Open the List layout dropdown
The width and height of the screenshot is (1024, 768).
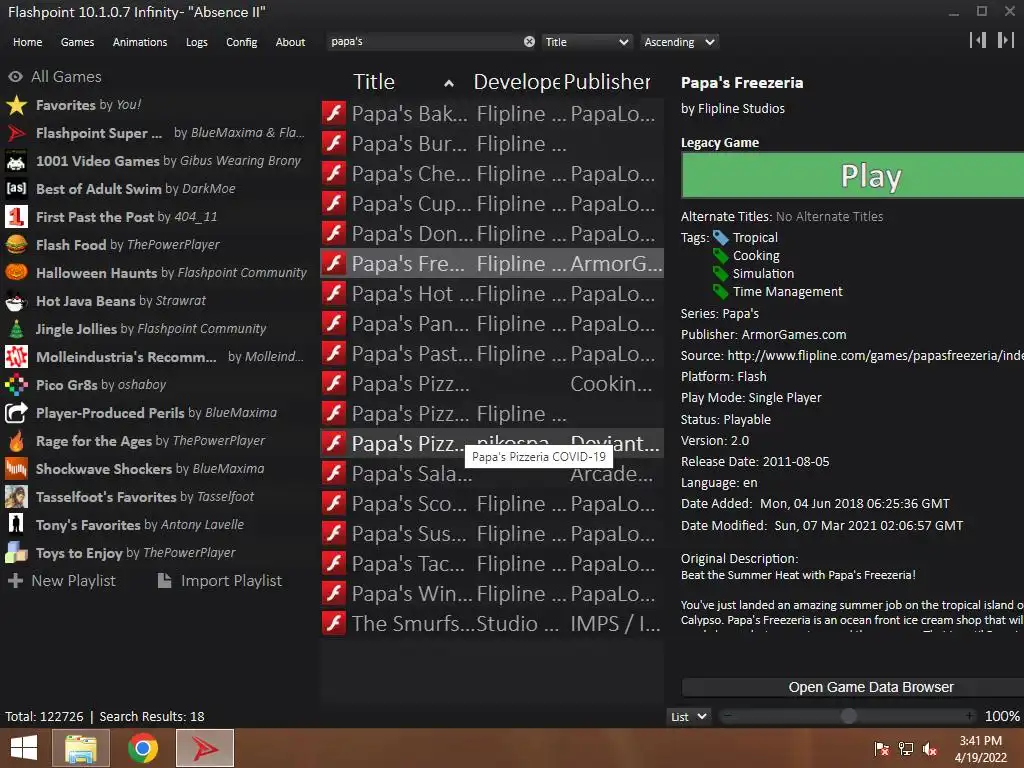tap(688, 716)
